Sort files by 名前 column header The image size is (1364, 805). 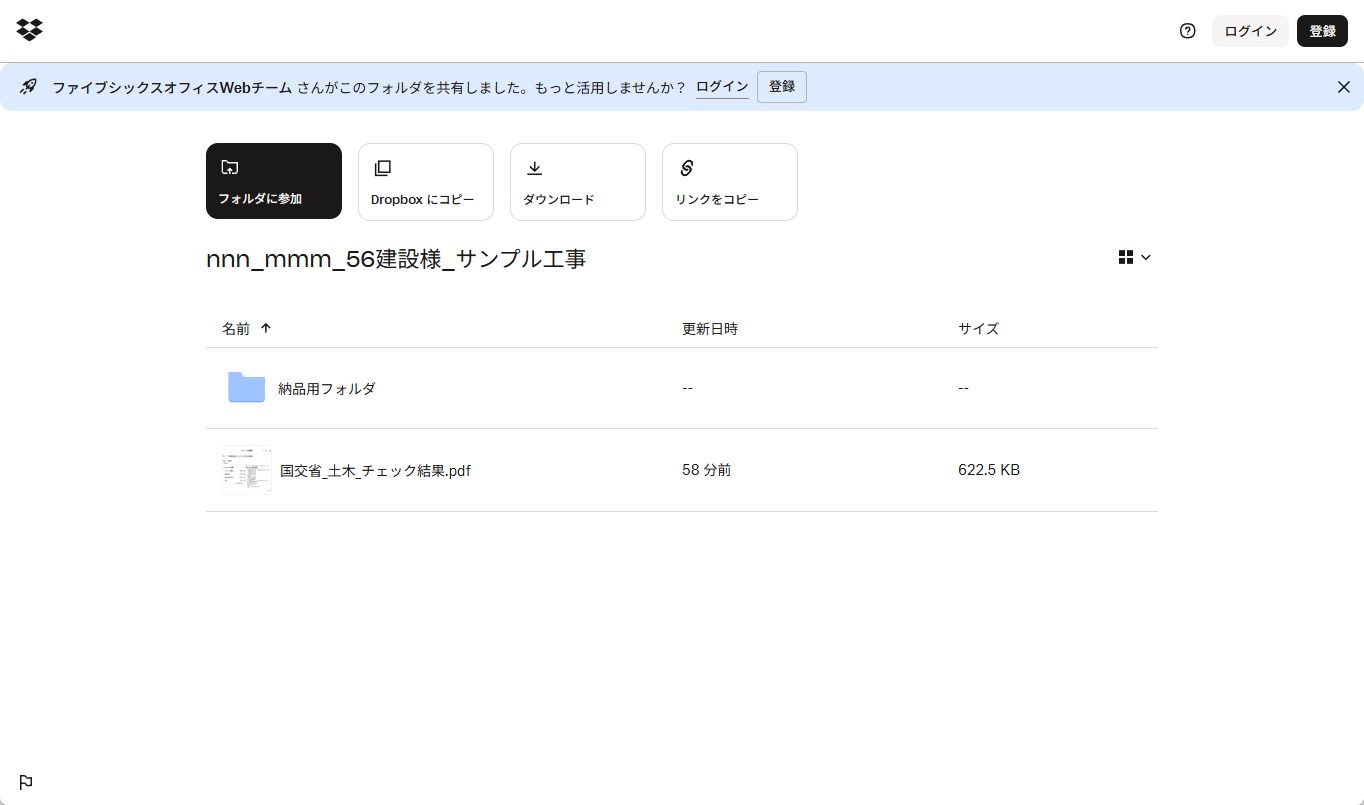point(237,329)
